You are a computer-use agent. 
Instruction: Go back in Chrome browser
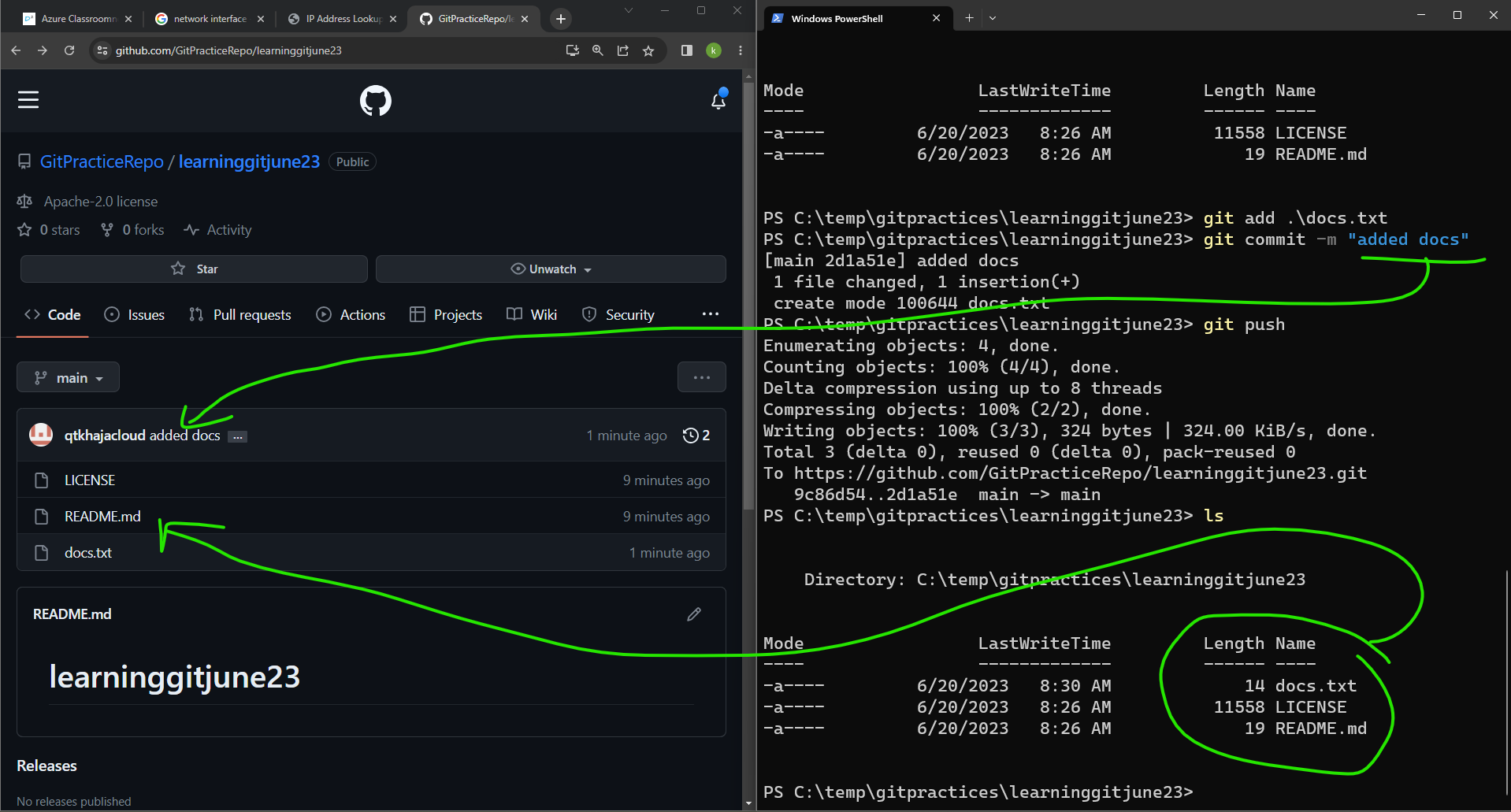(x=17, y=50)
